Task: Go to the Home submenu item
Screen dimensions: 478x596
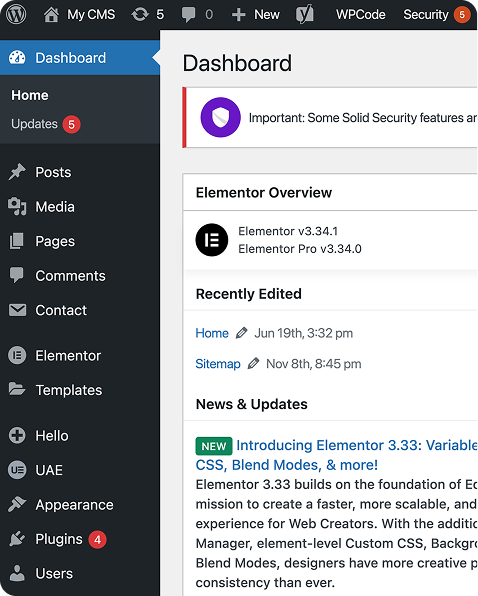Action: (x=30, y=95)
